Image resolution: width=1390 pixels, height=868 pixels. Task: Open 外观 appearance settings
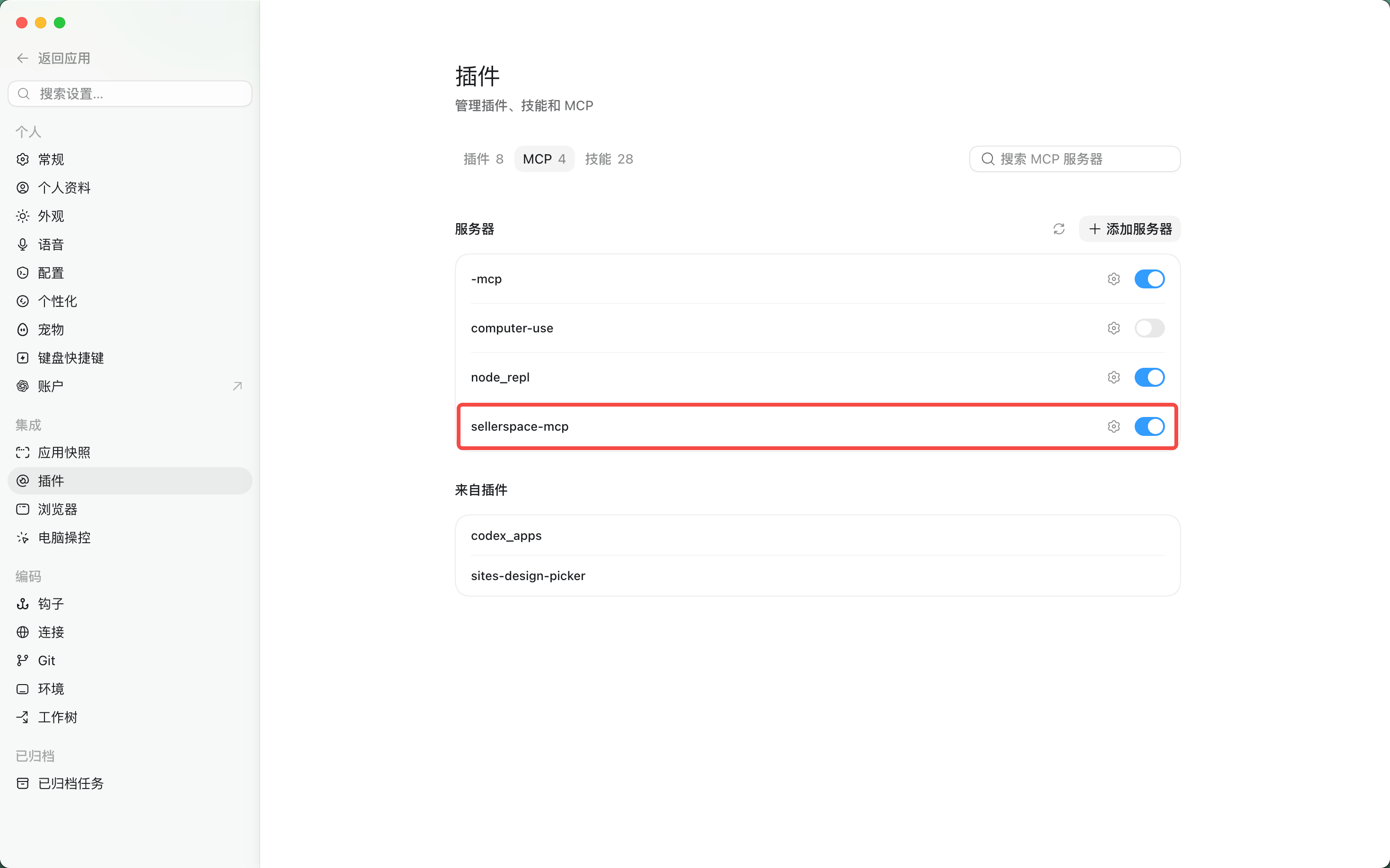tap(130, 216)
